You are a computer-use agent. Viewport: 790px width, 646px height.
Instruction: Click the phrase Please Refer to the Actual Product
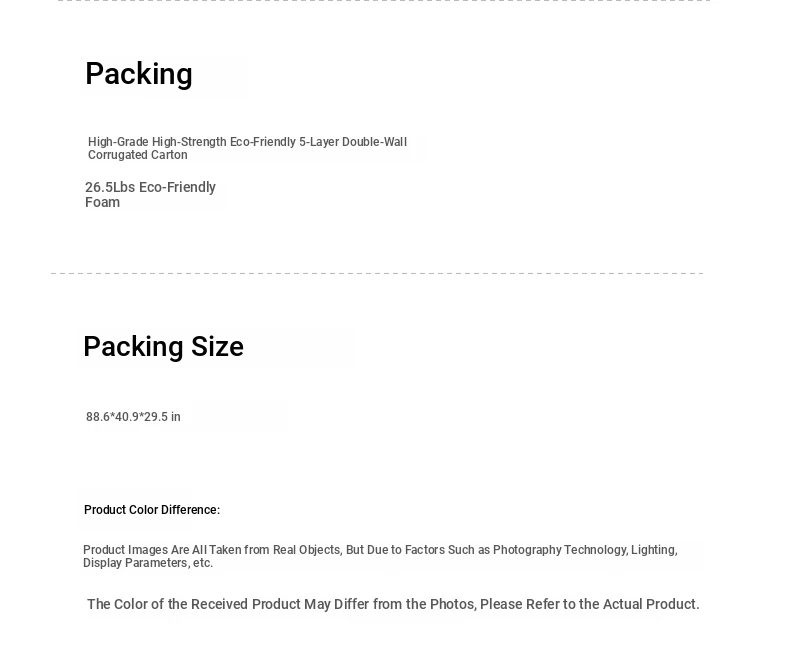click(x=590, y=604)
